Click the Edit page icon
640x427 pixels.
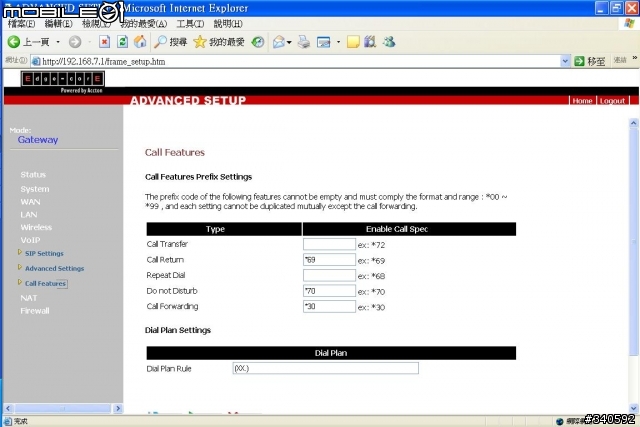(x=324, y=42)
